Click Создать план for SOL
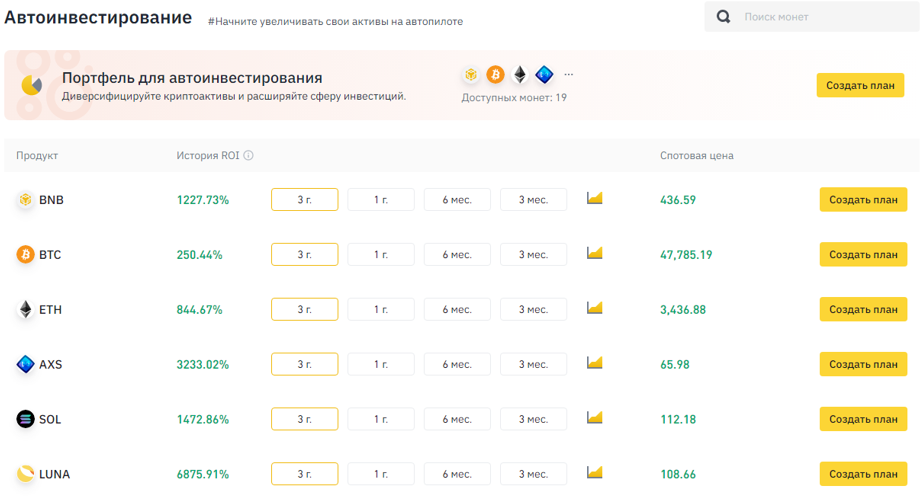This screenshot has width=921, height=504. [x=863, y=419]
